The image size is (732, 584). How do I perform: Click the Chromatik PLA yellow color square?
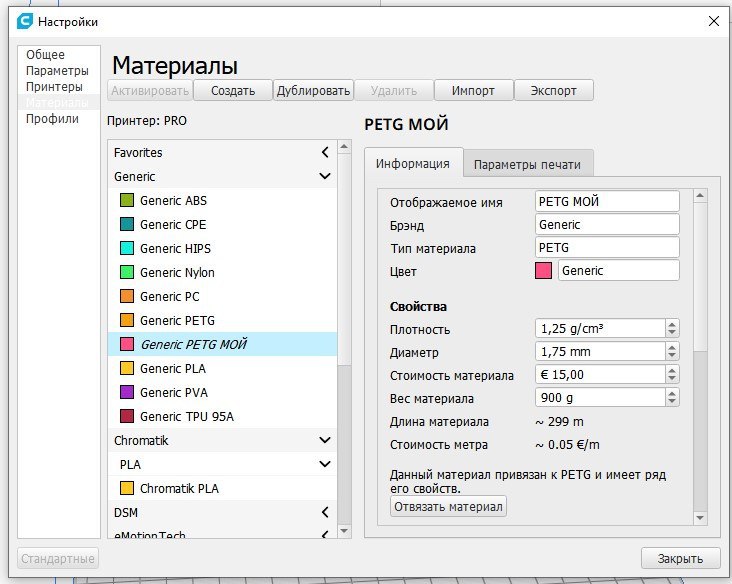pyautogui.click(x=127, y=488)
